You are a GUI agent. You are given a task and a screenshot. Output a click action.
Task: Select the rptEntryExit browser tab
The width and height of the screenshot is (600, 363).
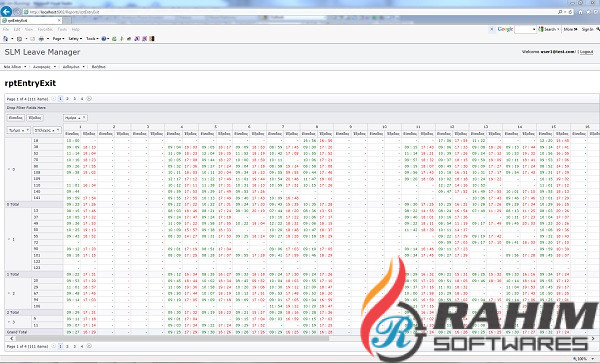[31, 20]
